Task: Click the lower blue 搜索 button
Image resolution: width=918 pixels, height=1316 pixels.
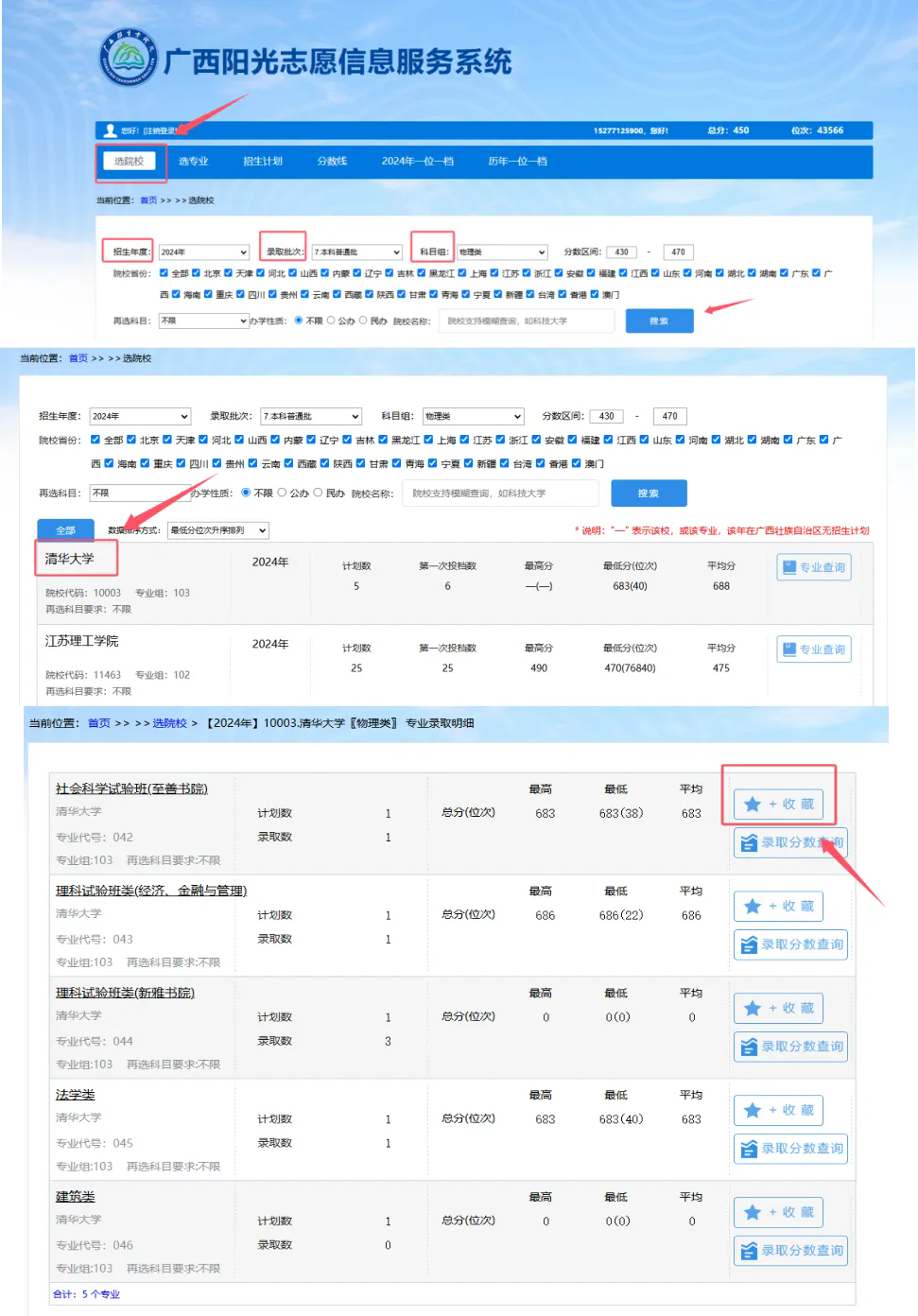Action: pyautogui.click(x=649, y=493)
